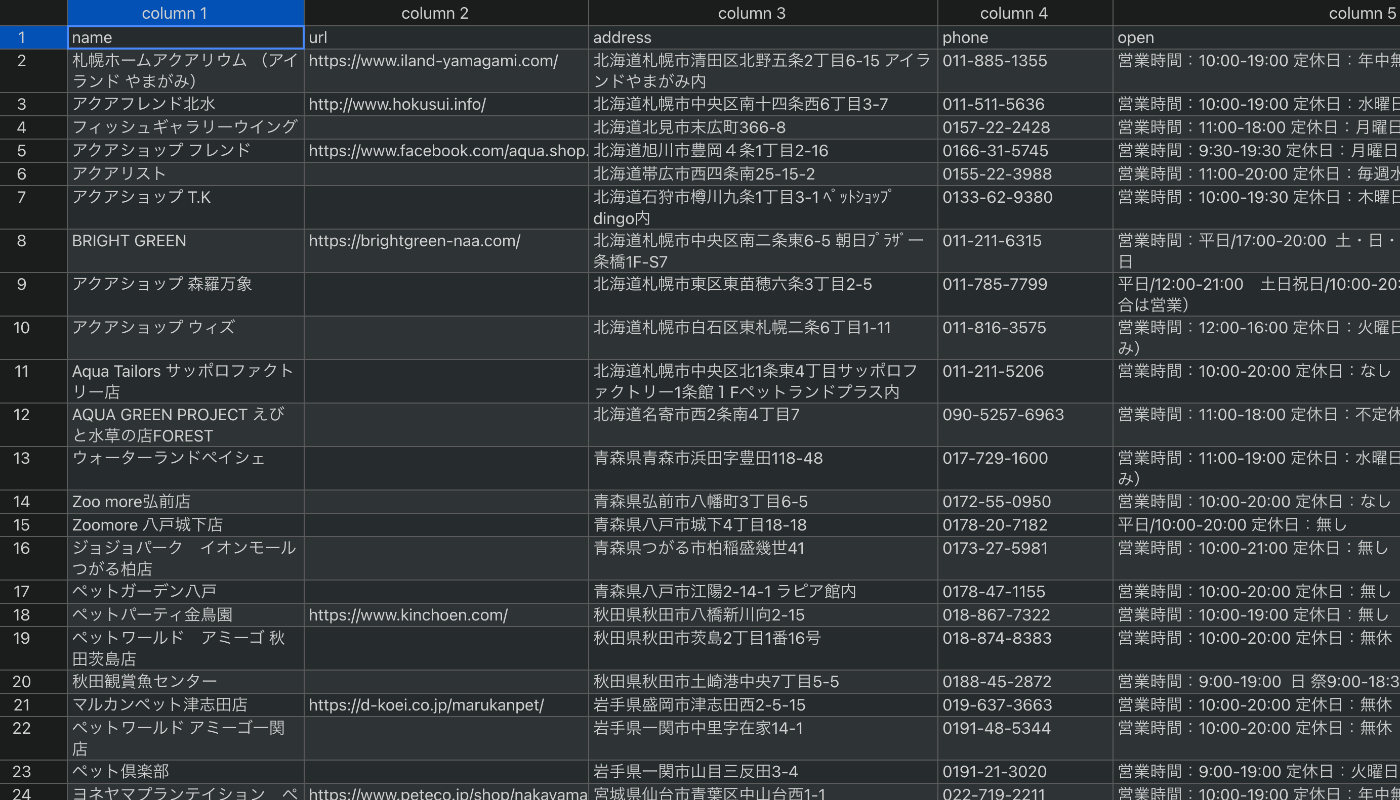
Task: Select phone cell 0191-21-3020
Action: pyautogui.click(x=1025, y=772)
